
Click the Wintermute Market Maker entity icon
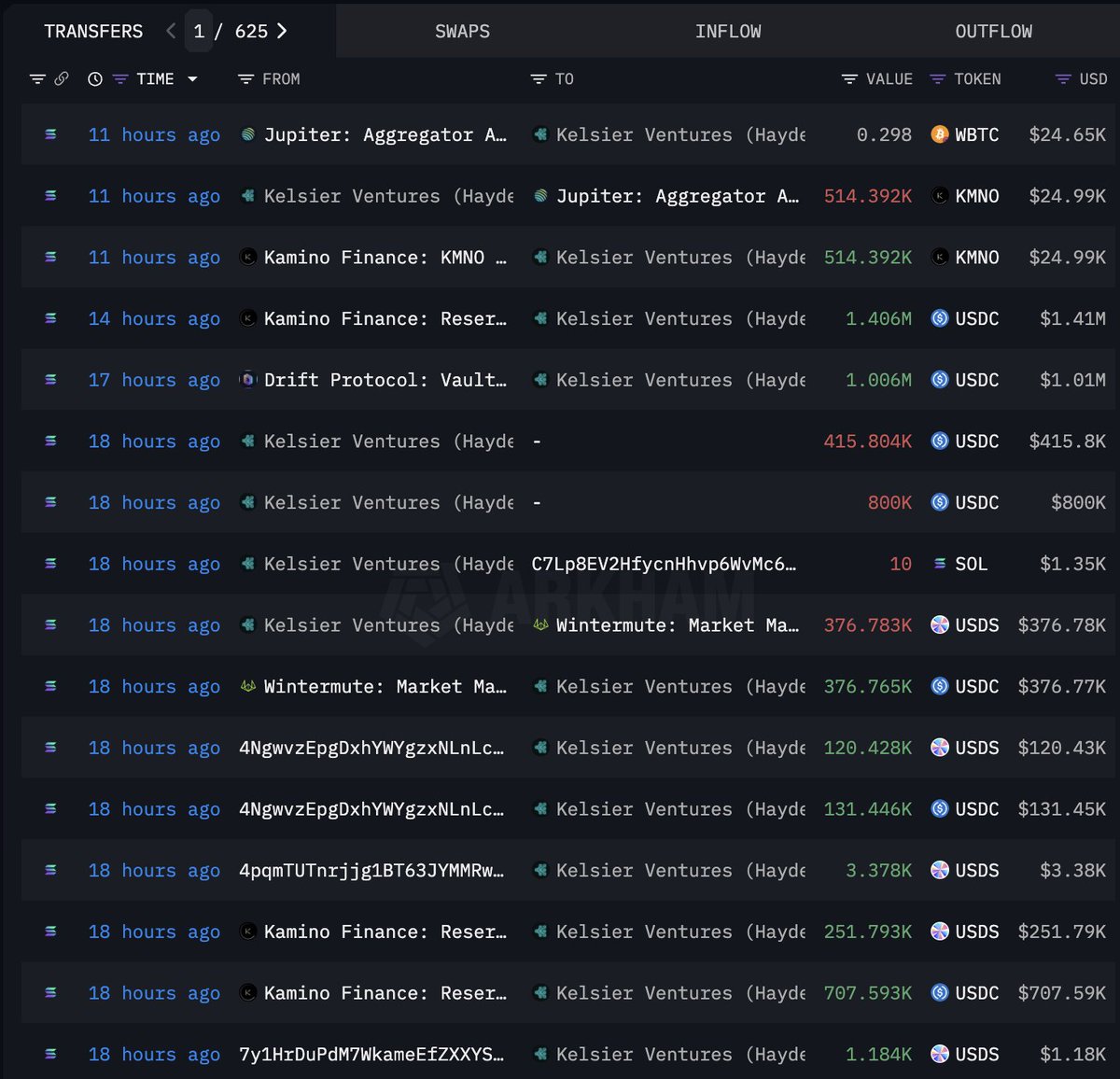pos(539,625)
